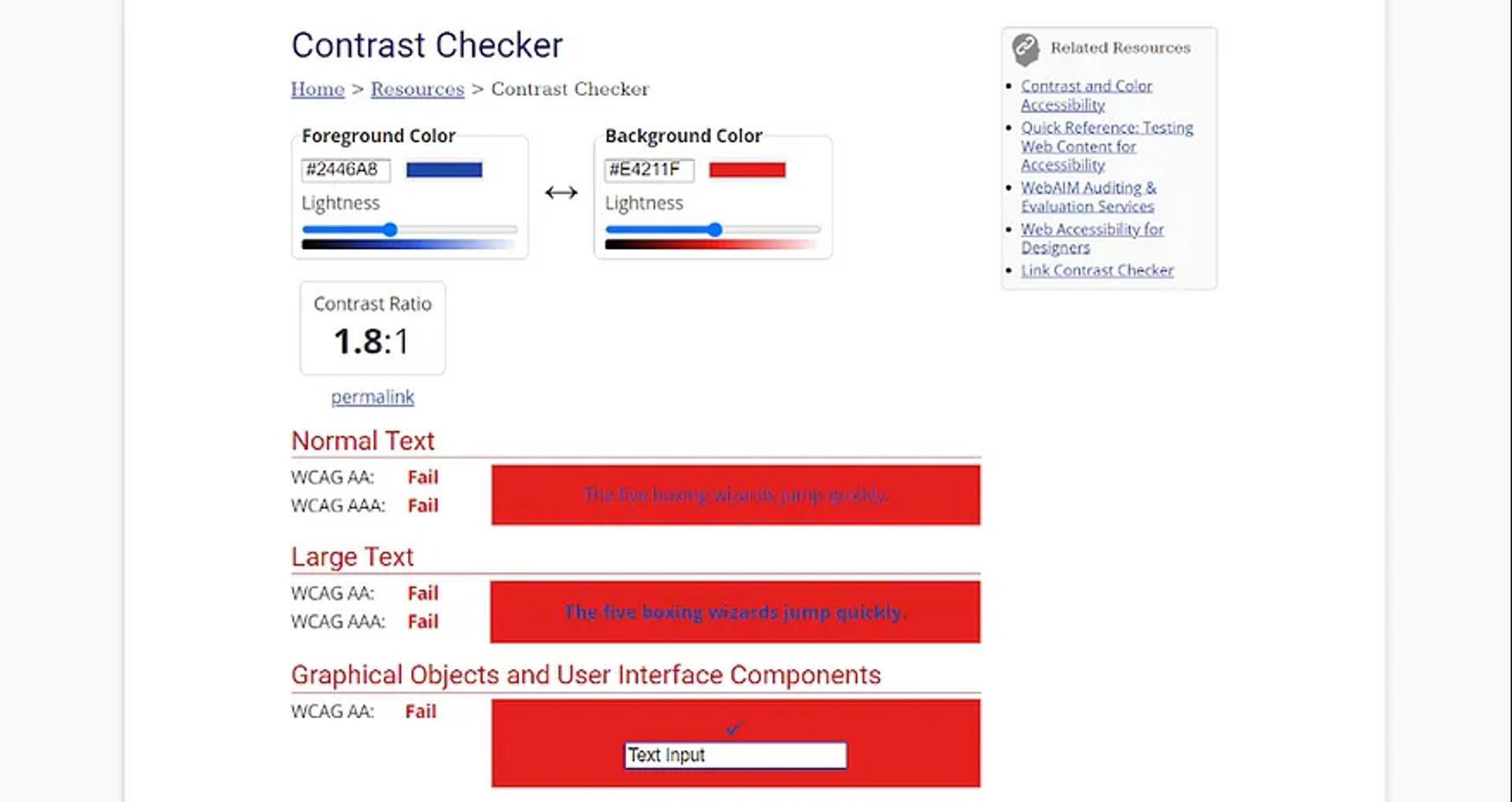
Task: Select the blue foreground color swatch
Action: (443, 169)
